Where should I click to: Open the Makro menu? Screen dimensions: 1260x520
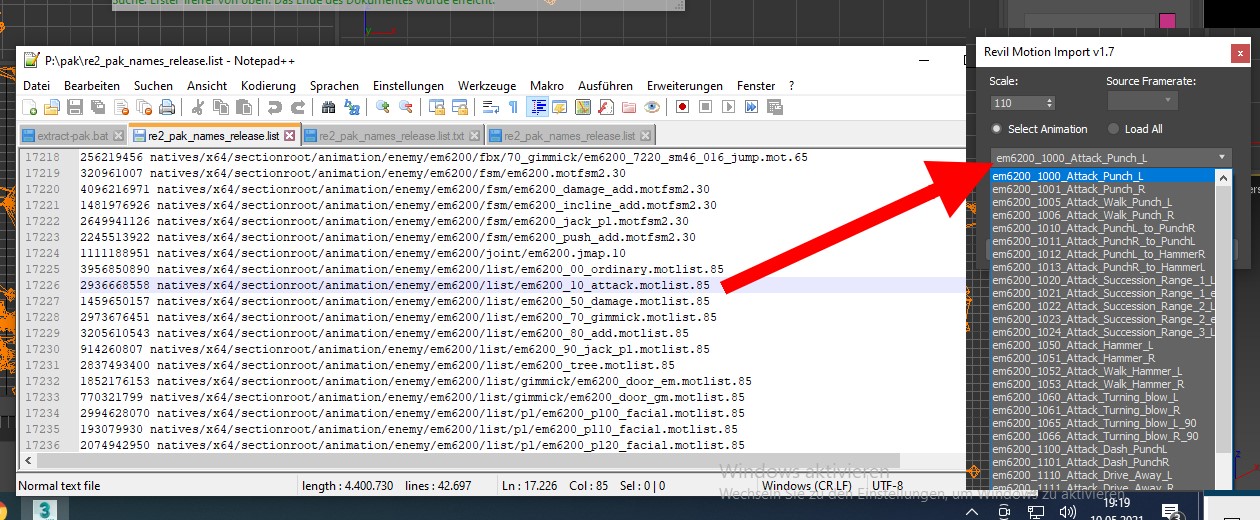(x=547, y=86)
